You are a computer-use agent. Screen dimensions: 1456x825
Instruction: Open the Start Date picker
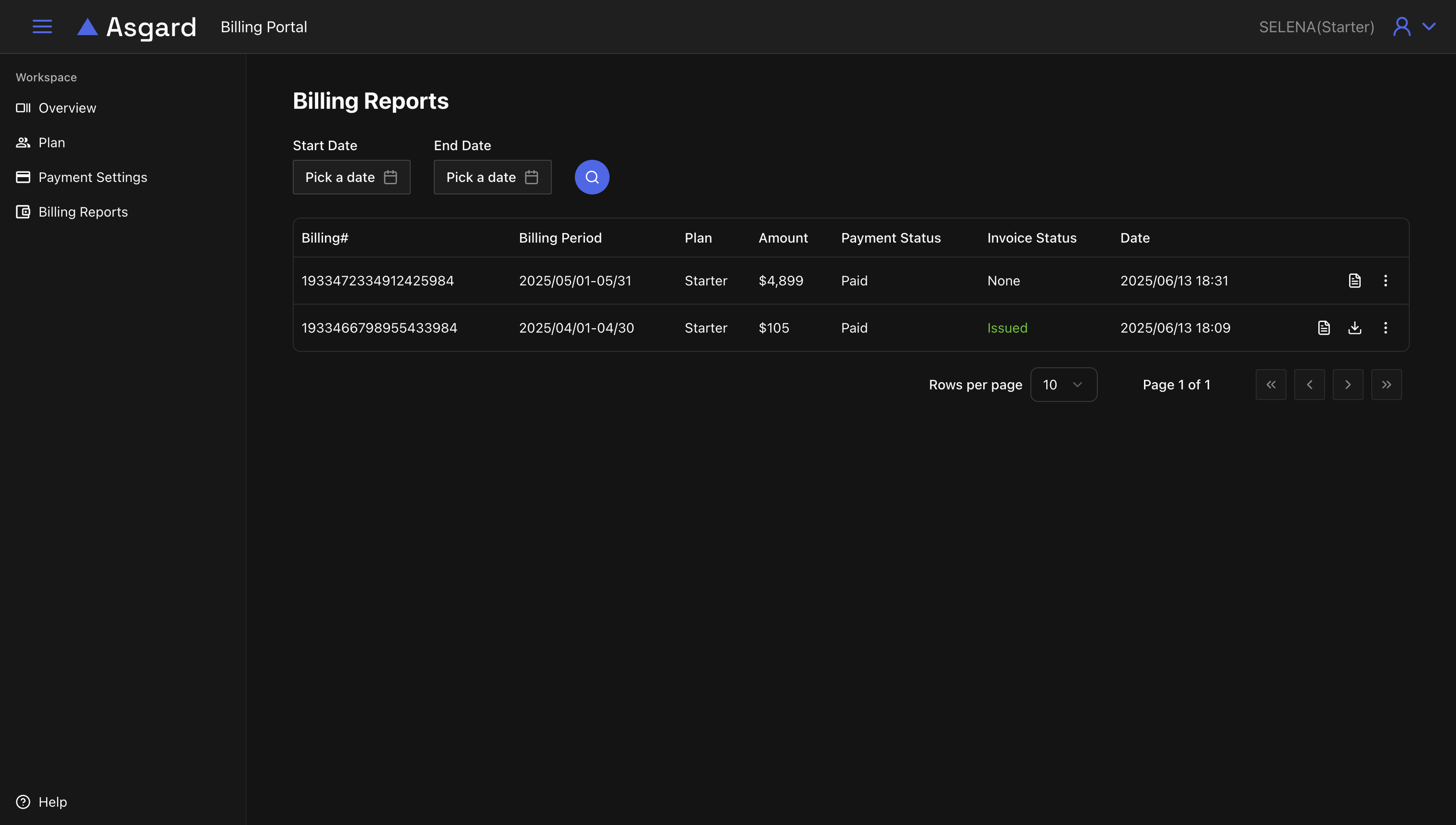pyautogui.click(x=351, y=177)
